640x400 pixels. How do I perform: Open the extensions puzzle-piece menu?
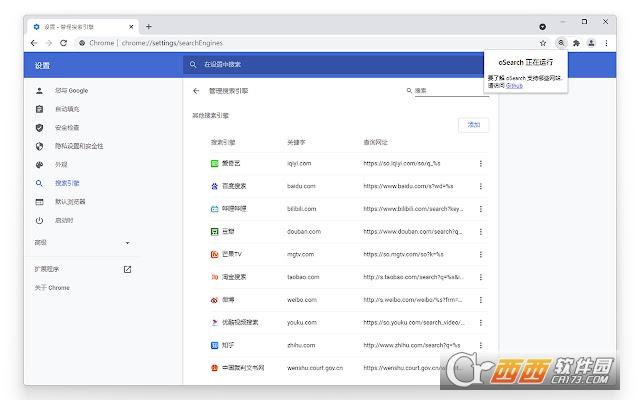[576, 43]
